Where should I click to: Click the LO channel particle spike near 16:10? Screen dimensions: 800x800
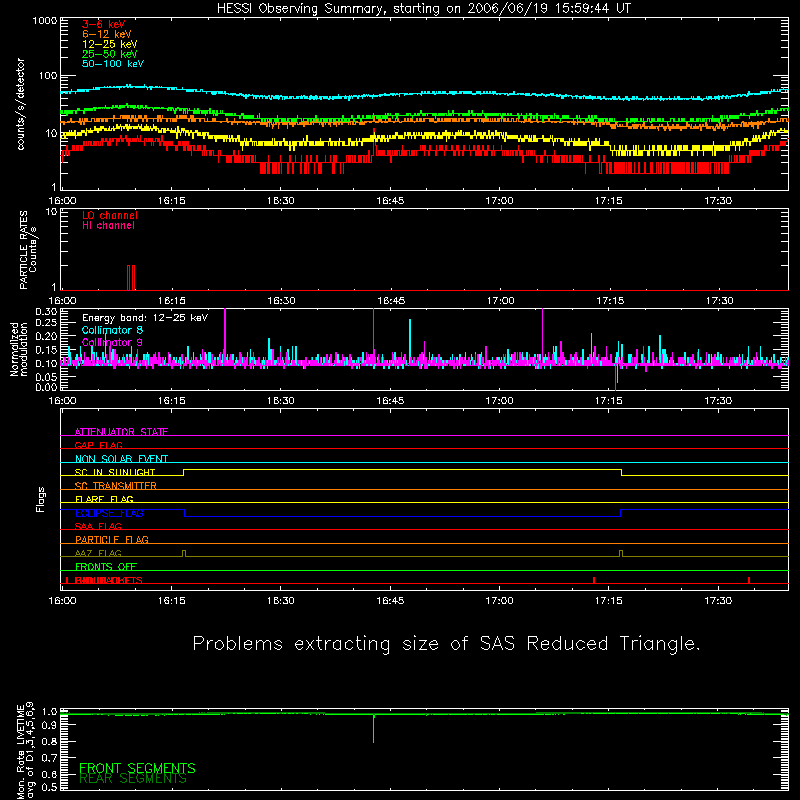tap(131, 278)
